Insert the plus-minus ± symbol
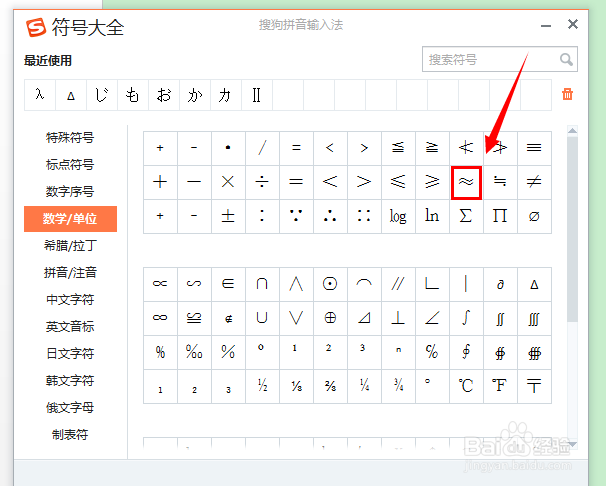This screenshot has height=486, width=606. tap(228, 216)
